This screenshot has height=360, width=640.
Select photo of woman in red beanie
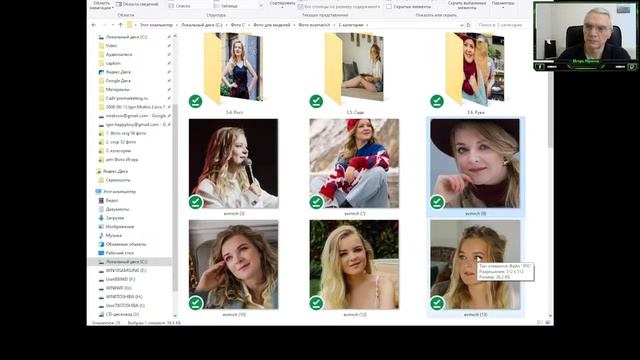coord(354,164)
